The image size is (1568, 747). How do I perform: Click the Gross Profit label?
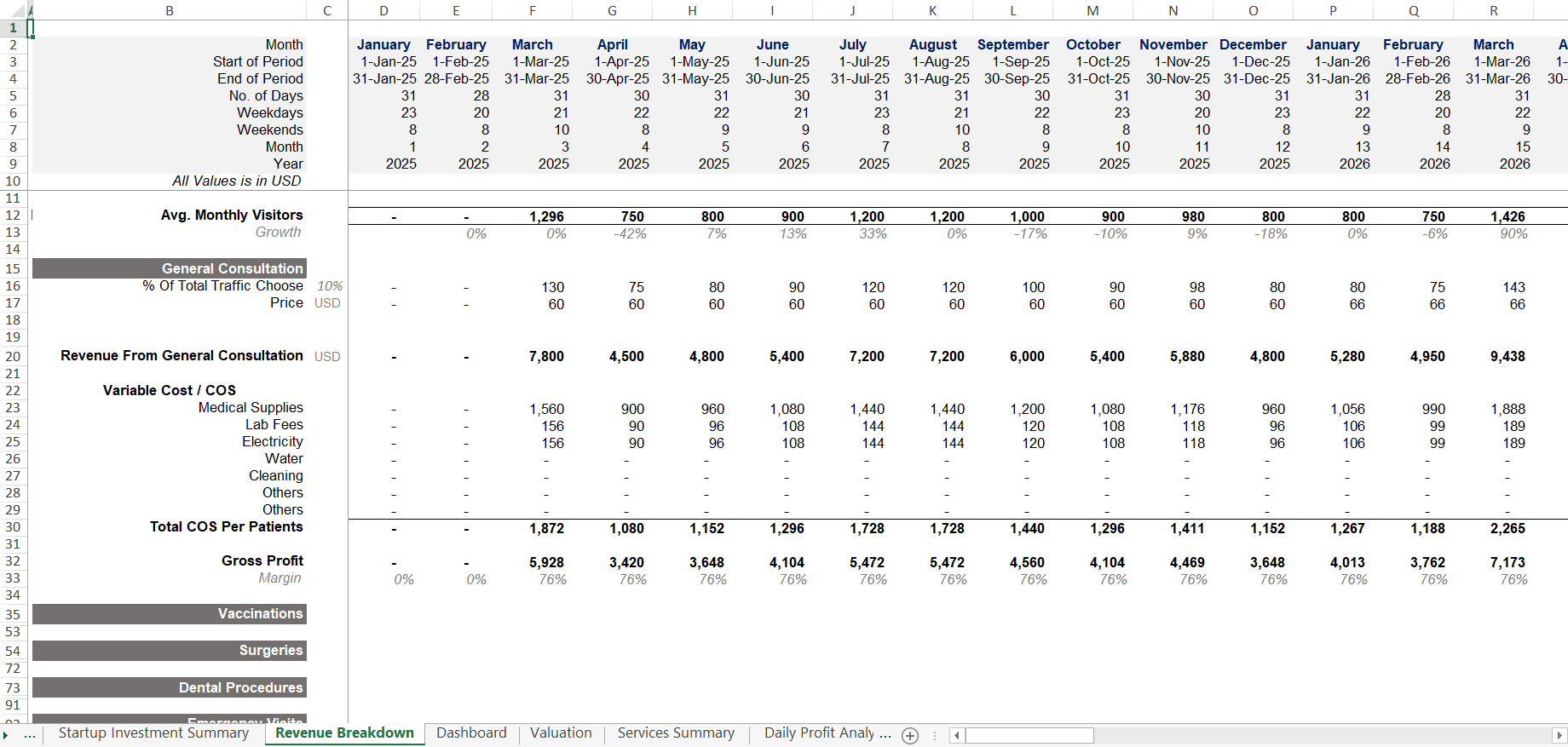point(262,561)
